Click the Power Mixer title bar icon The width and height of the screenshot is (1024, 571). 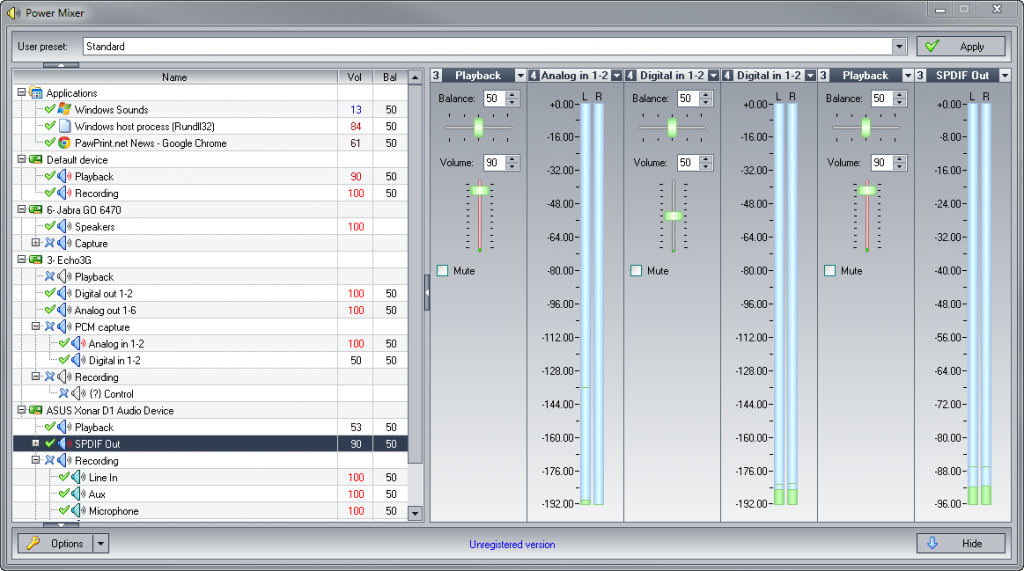13,12
